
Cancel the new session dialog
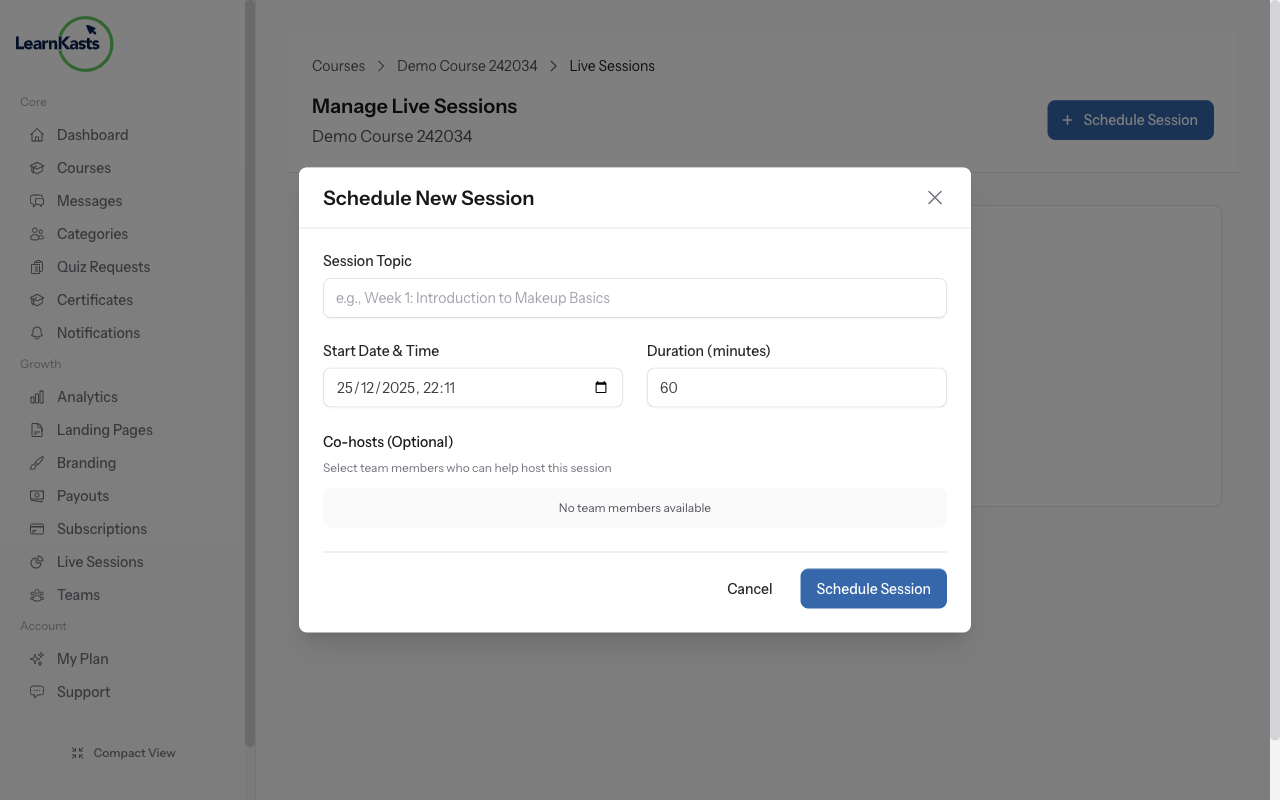[x=749, y=588]
